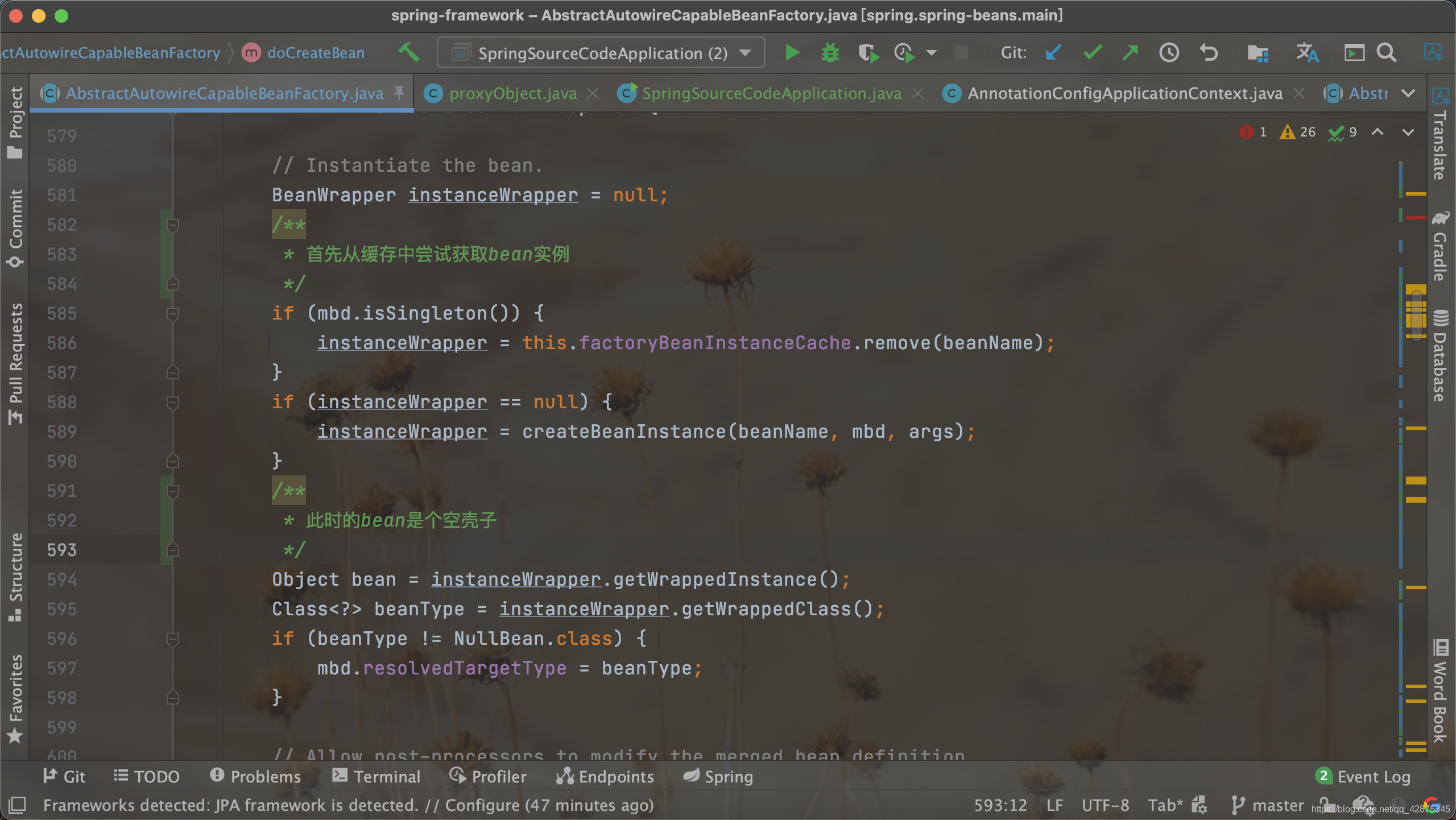The width and height of the screenshot is (1456, 820).
Task: Start debugging with the bug icon
Action: coord(830,53)
